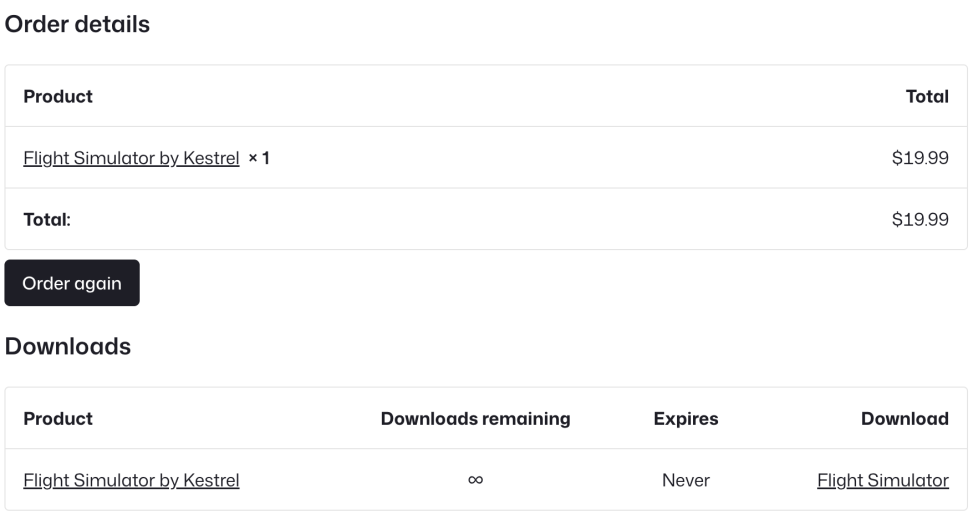This screenshot has height=518, width=978.
Task: Select the × 1 quantity indicator
Action: (x=259, y=158)
